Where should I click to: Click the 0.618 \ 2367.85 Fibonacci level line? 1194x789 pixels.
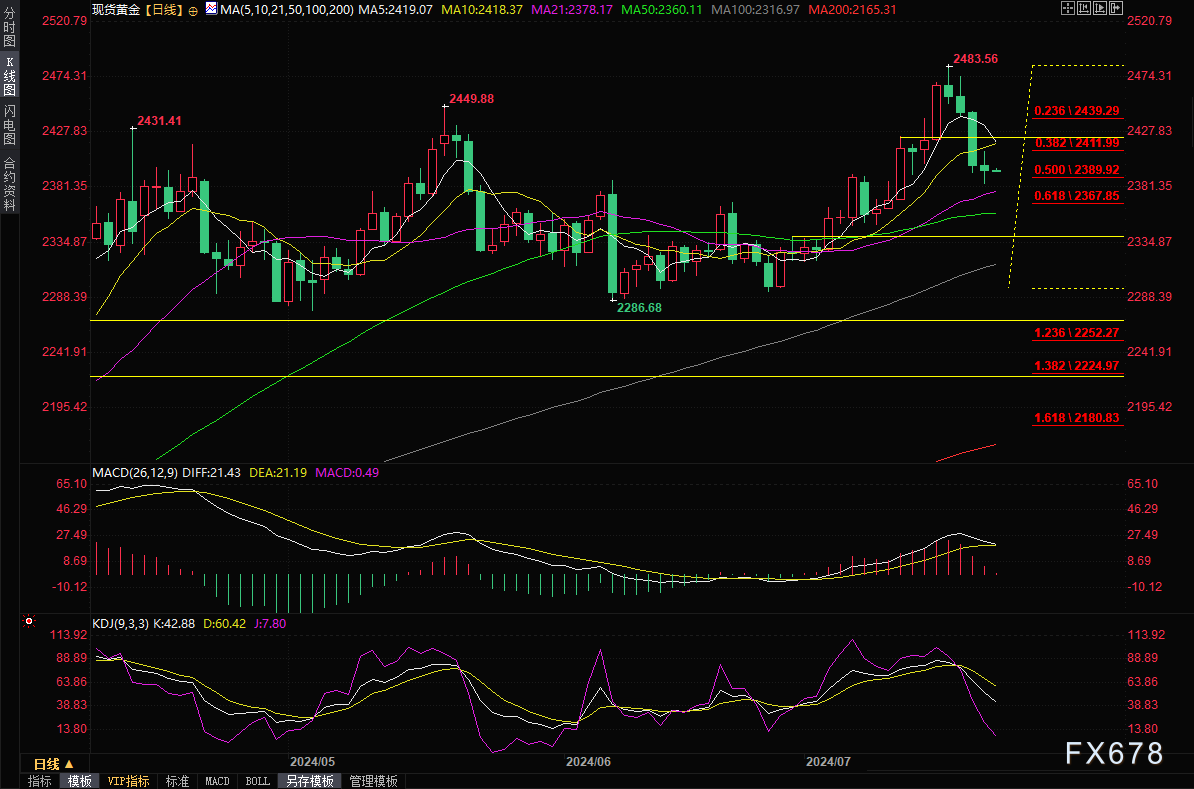tap(1076, 196)
